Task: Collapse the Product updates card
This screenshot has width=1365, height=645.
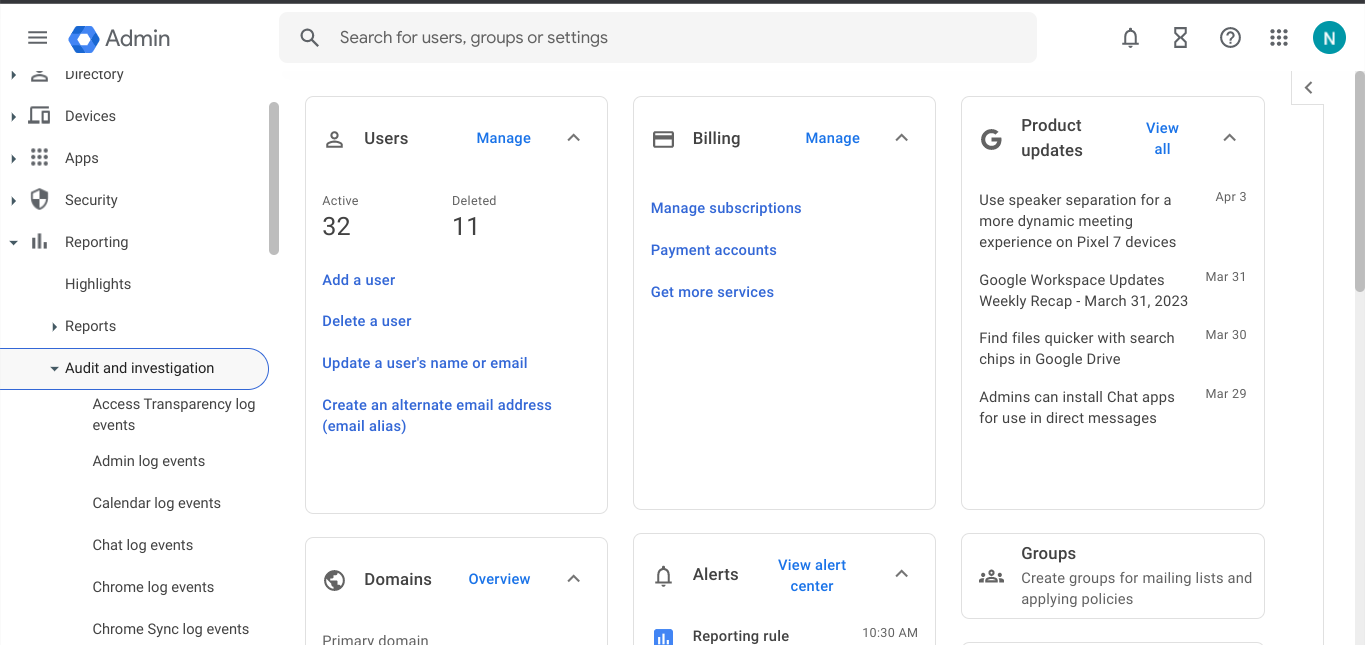Action: point(1230,138)
